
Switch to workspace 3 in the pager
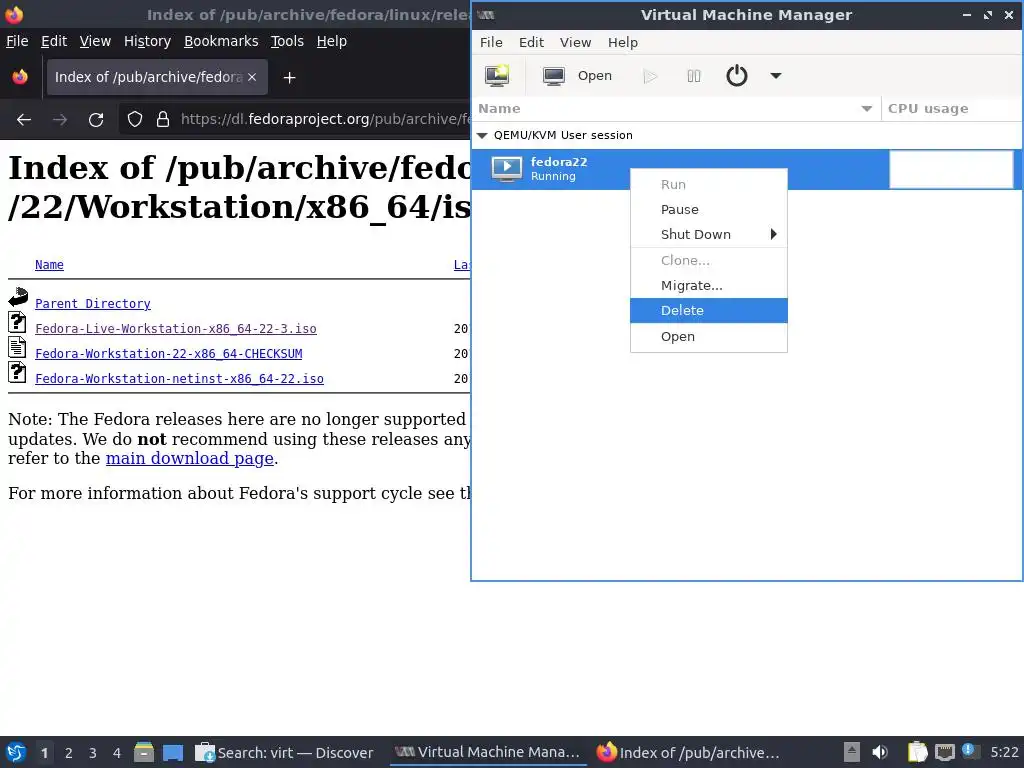(x=93, y=753)
